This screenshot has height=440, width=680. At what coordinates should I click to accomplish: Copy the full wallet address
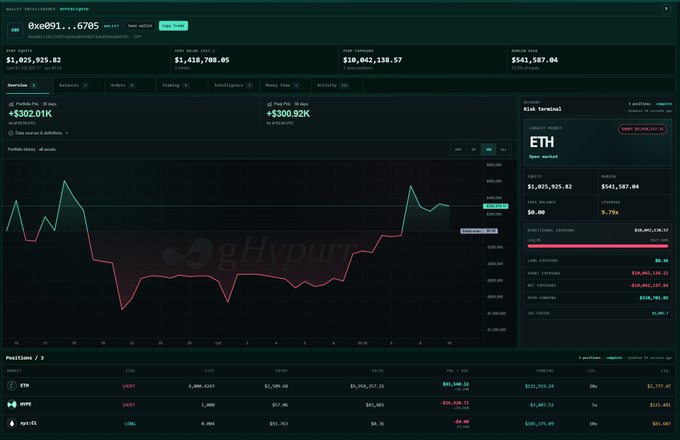[137, 37]
